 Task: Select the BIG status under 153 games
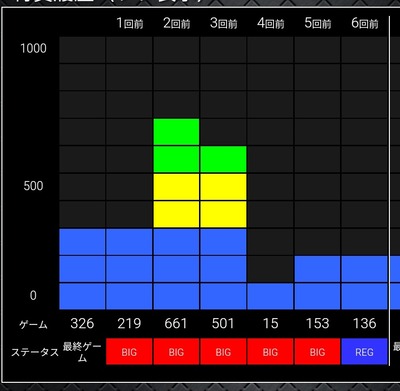click(317, 352)
